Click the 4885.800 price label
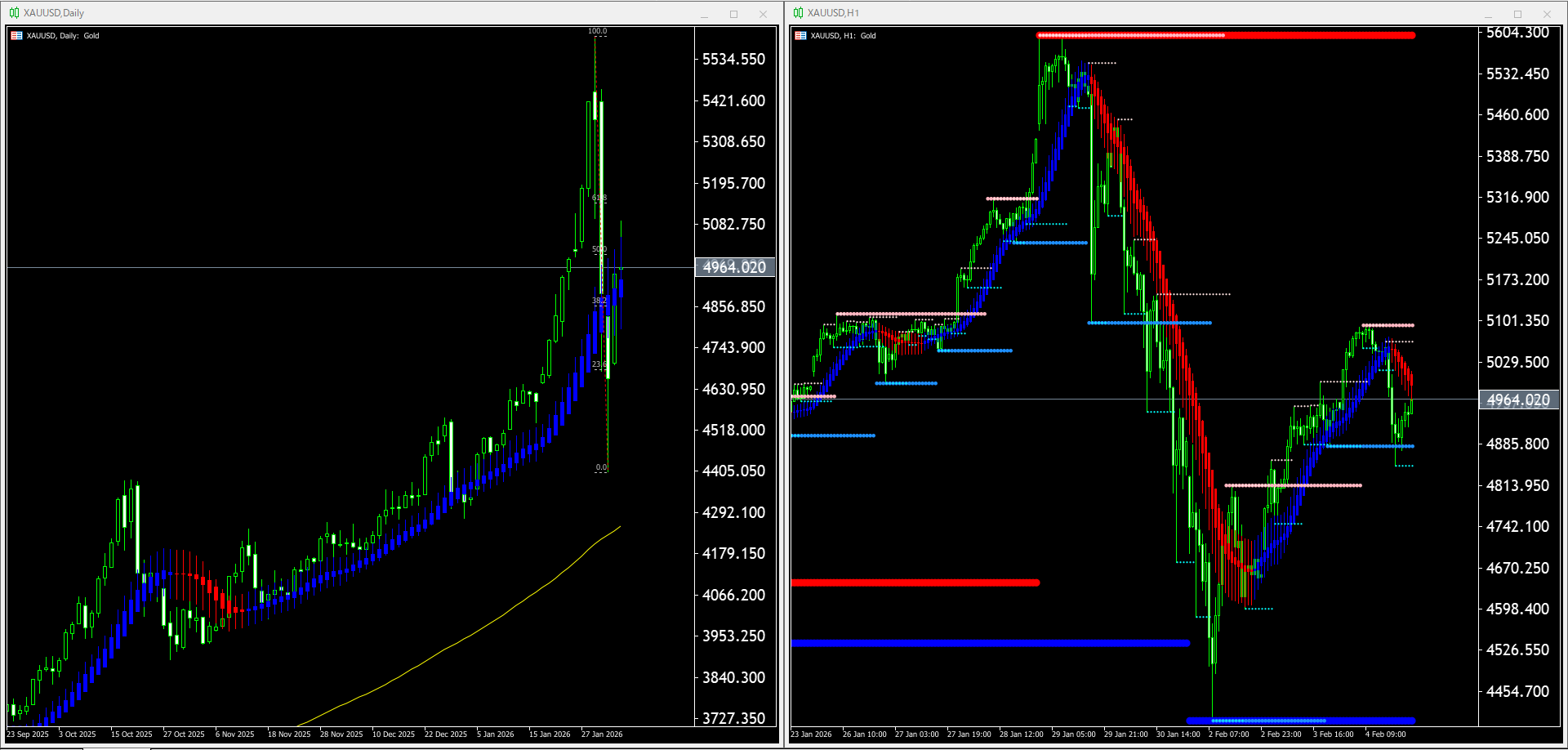Viewport: 1568px width, 750px height. 1517,444
